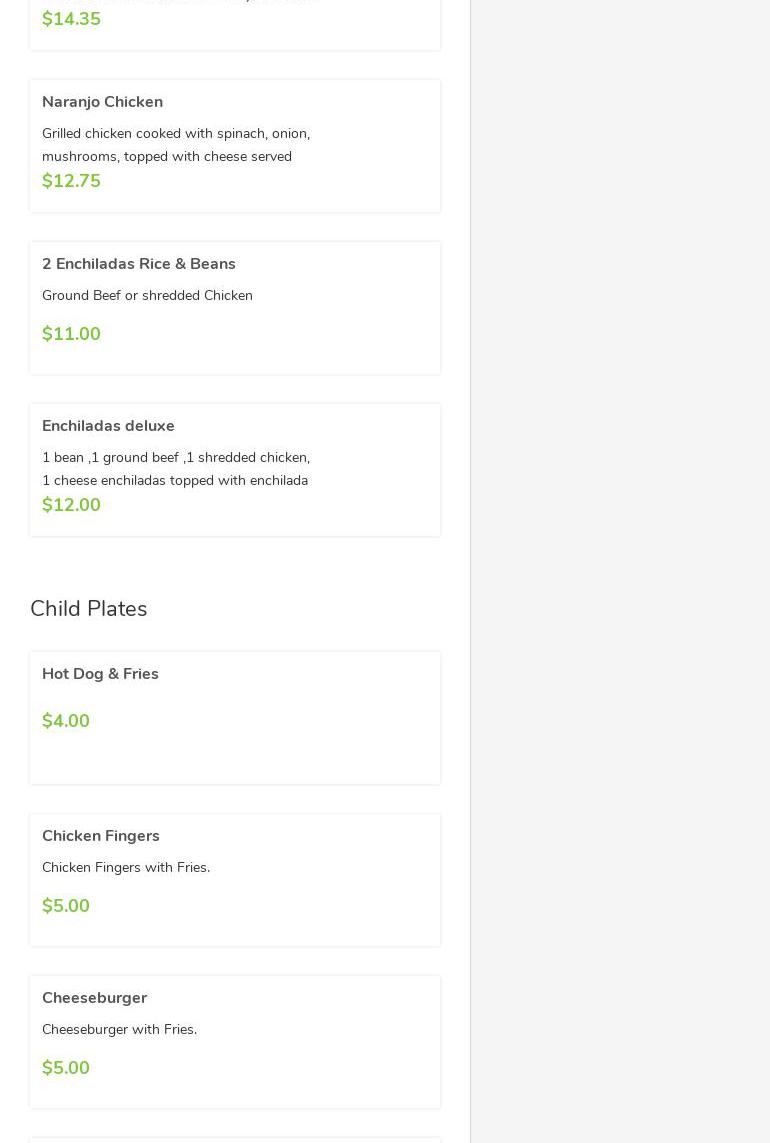Image resolution: width=770 pixels, height=1143 pixels.
Task: Click the Cheeseburger $5.00 price
Action: (66, 1068)
